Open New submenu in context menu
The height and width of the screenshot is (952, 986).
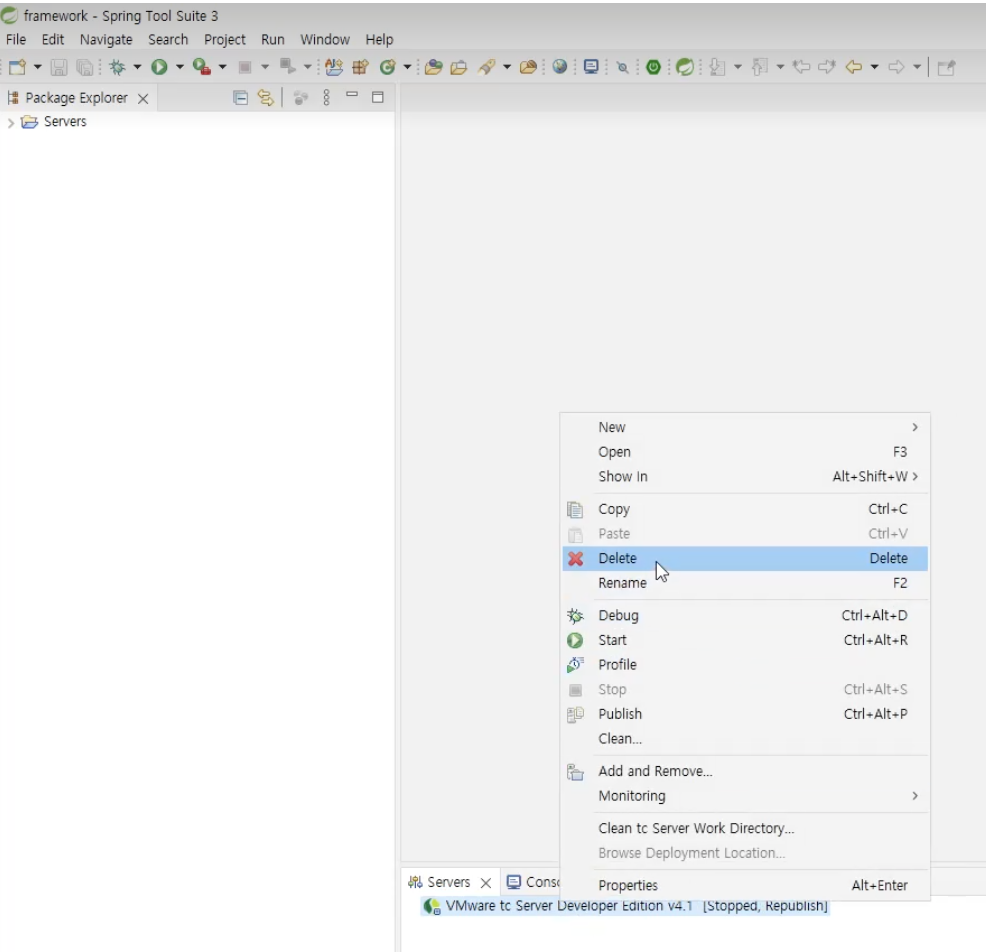pyautogui.click(x=745, y=427)
